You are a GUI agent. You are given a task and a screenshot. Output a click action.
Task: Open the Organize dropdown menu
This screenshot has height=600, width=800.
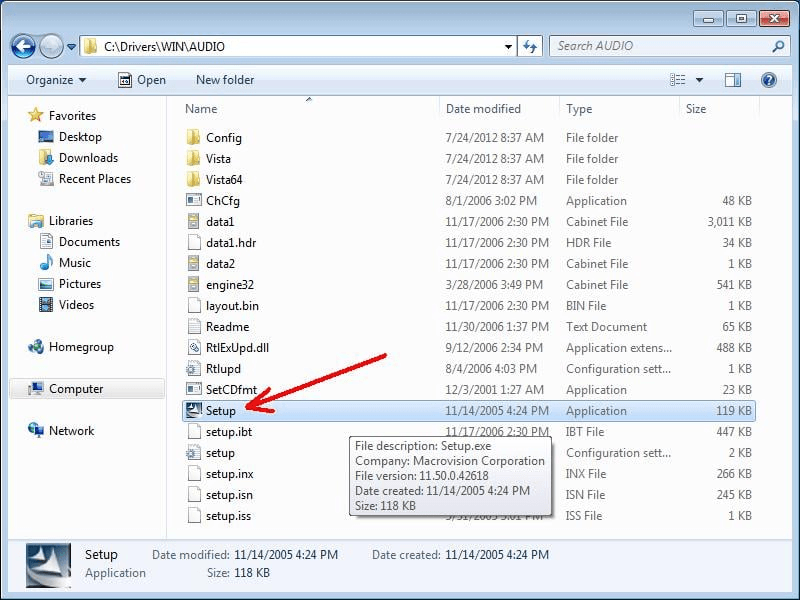(x=54, y=80)
